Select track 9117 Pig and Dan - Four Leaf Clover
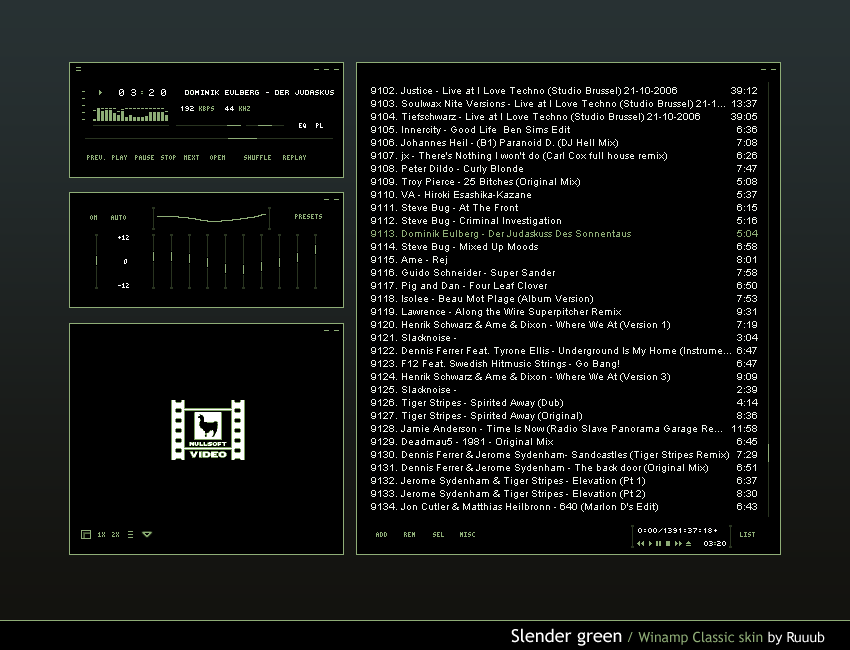The image size is (850, 650). pyautogui.click(x=564, y=286)
